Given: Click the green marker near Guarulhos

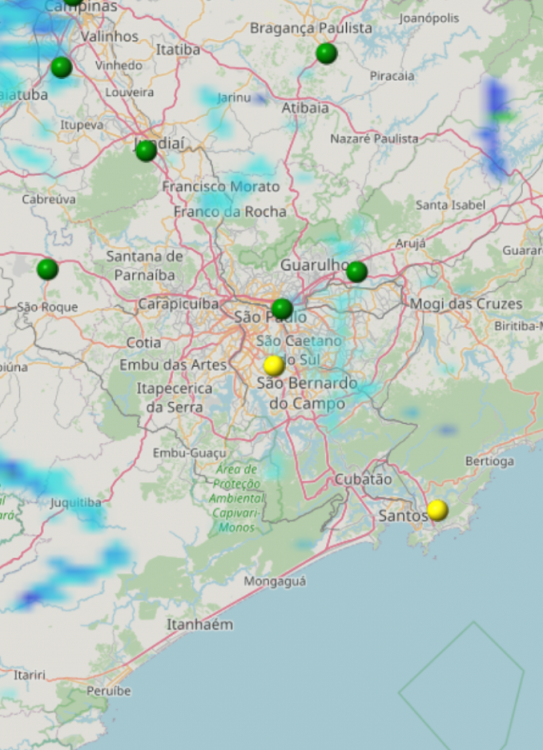Looking at the screenshot, I should click(x=356, y=272).
